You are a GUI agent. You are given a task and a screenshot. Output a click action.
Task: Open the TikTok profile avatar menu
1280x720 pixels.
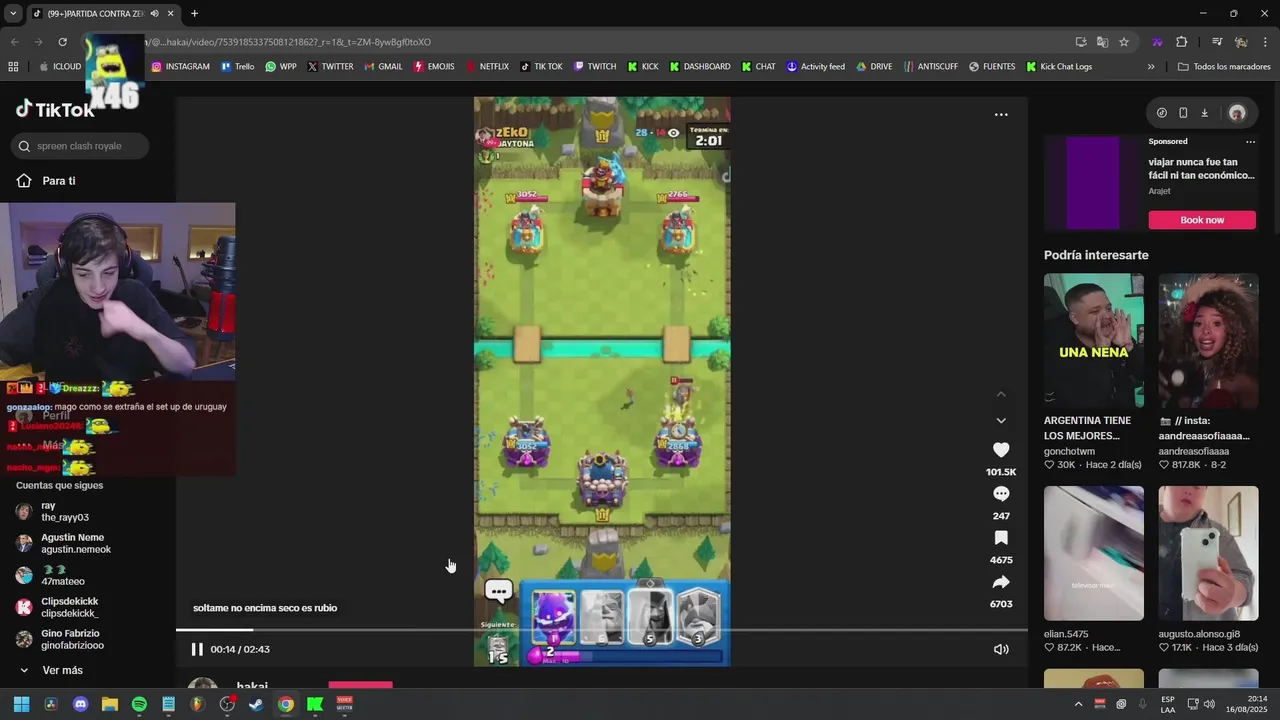click(x=1237, y=113)
